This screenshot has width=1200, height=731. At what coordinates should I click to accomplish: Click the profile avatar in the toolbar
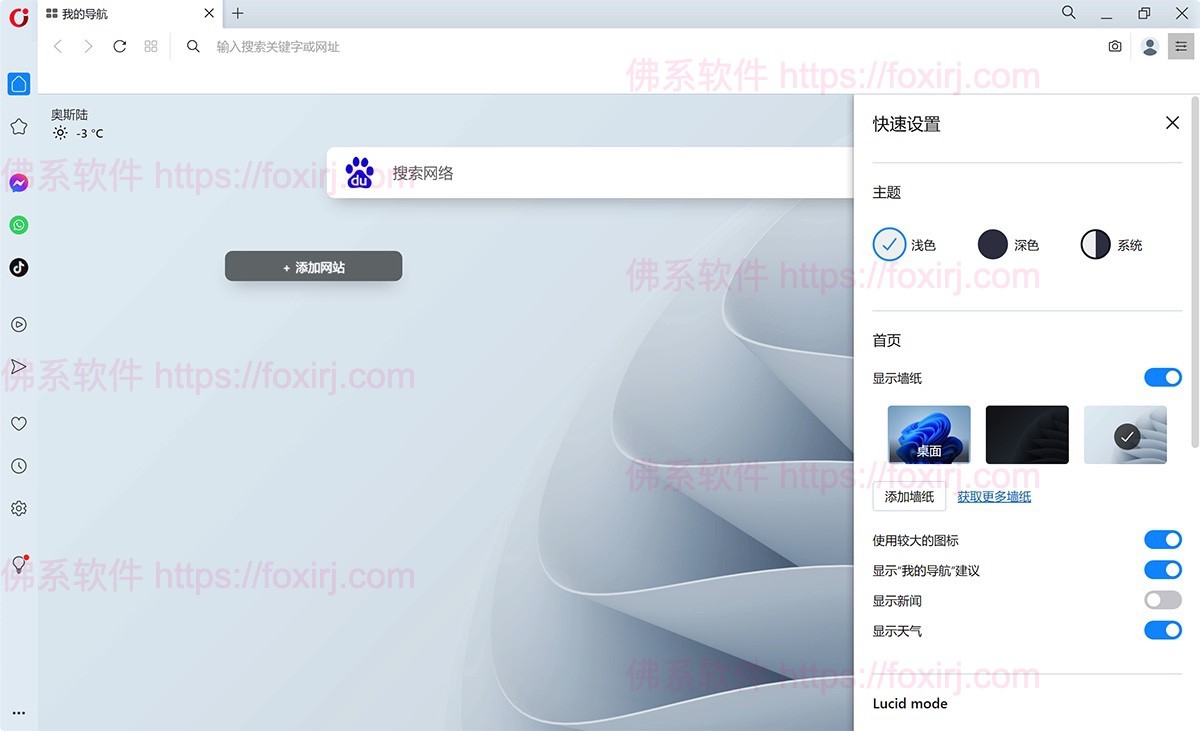pos(1149,46)
